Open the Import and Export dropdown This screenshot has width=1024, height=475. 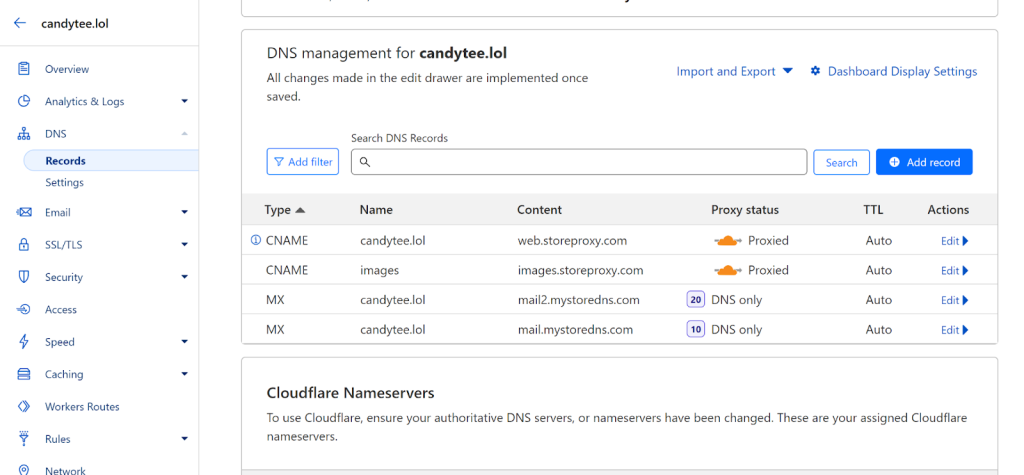pos(735,71)
